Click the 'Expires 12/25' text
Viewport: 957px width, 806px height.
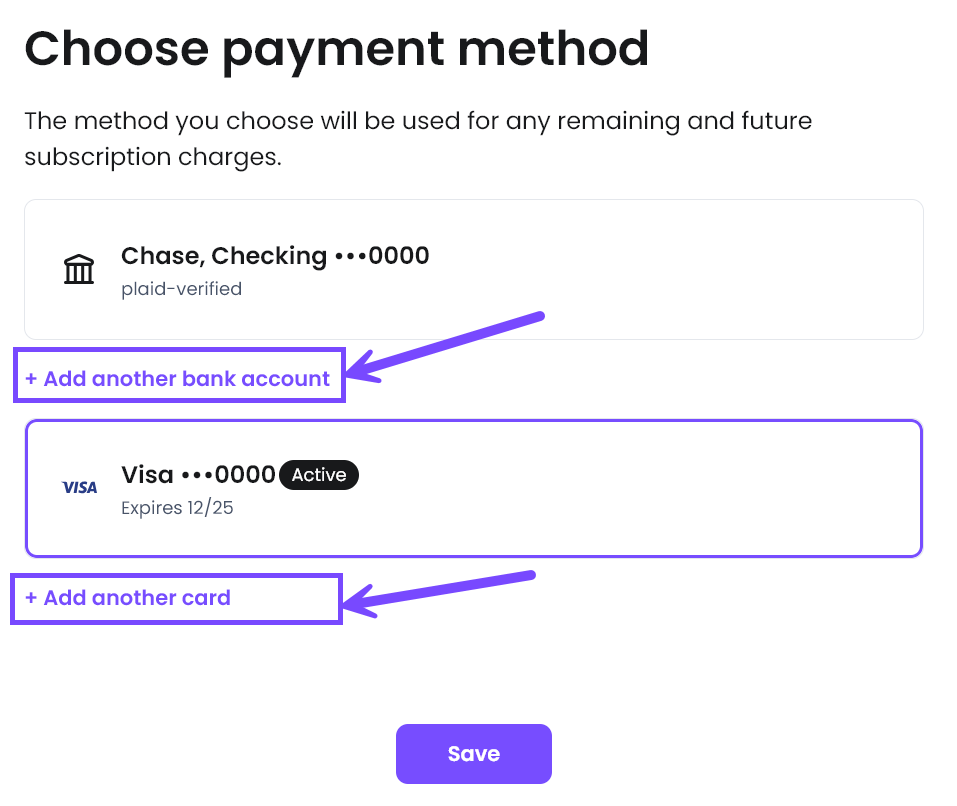177,508
